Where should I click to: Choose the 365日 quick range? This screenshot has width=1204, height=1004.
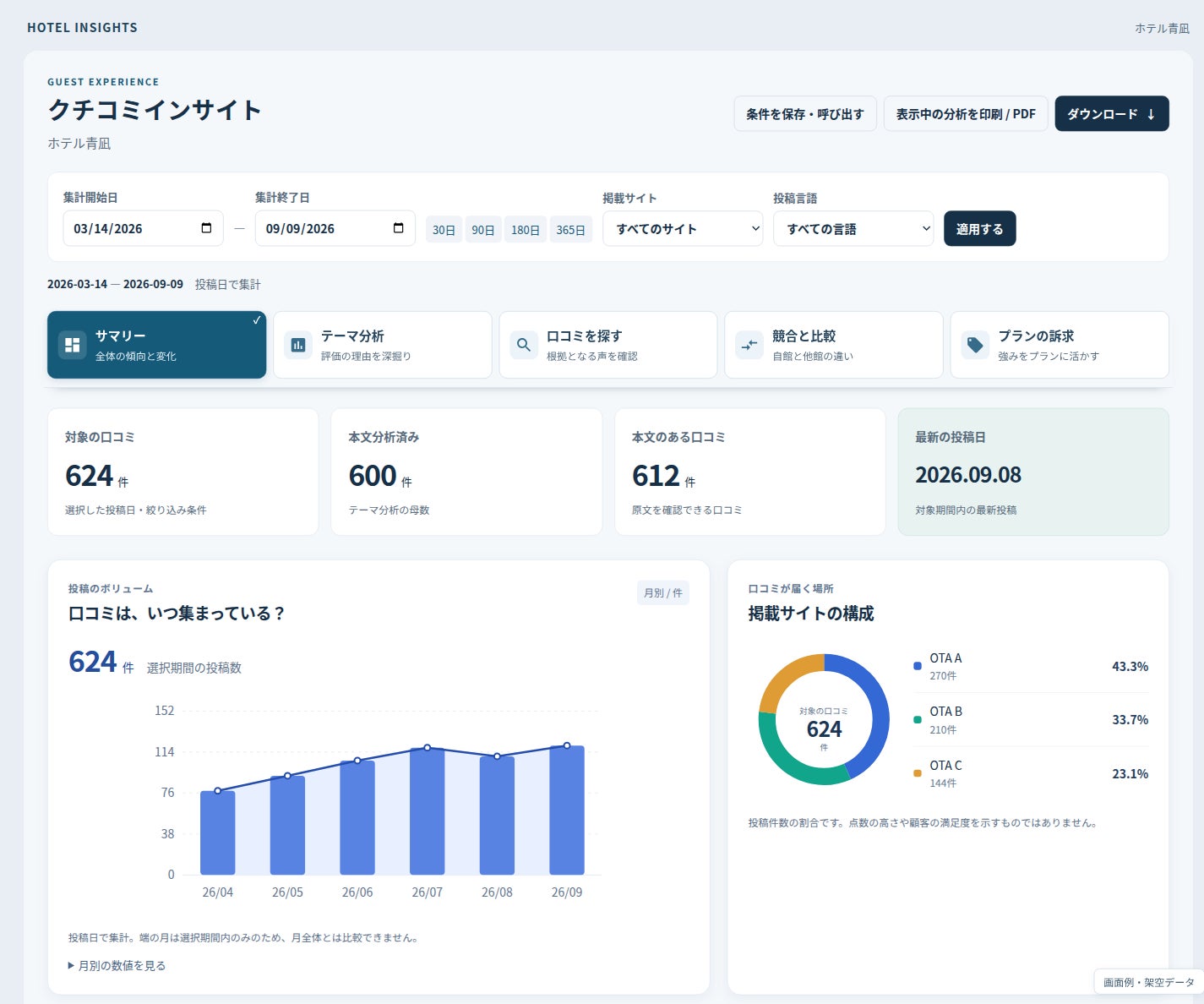(571, 229)
